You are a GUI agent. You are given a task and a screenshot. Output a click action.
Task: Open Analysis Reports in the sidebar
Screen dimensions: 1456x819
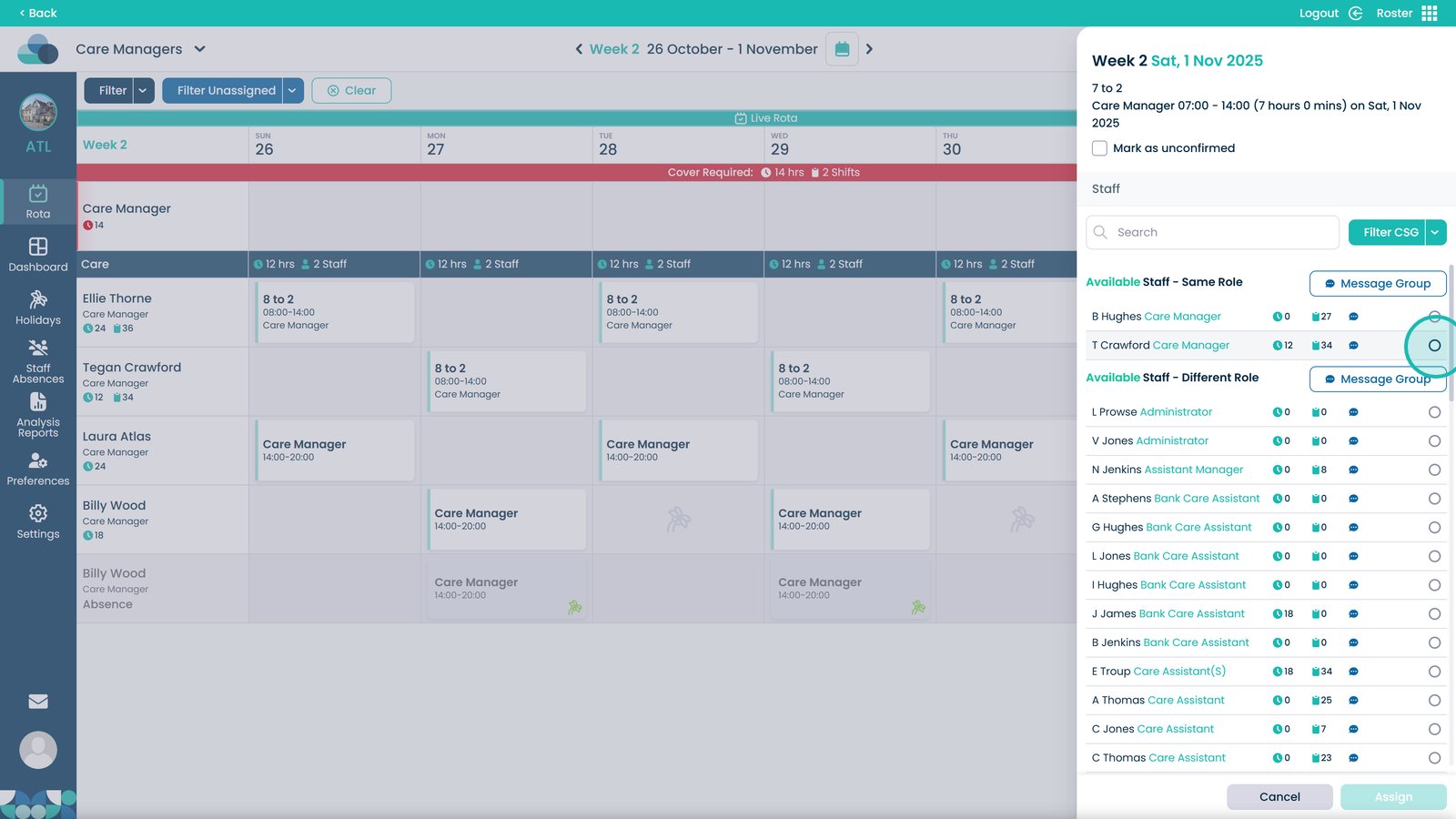click(x=38, y=415)
